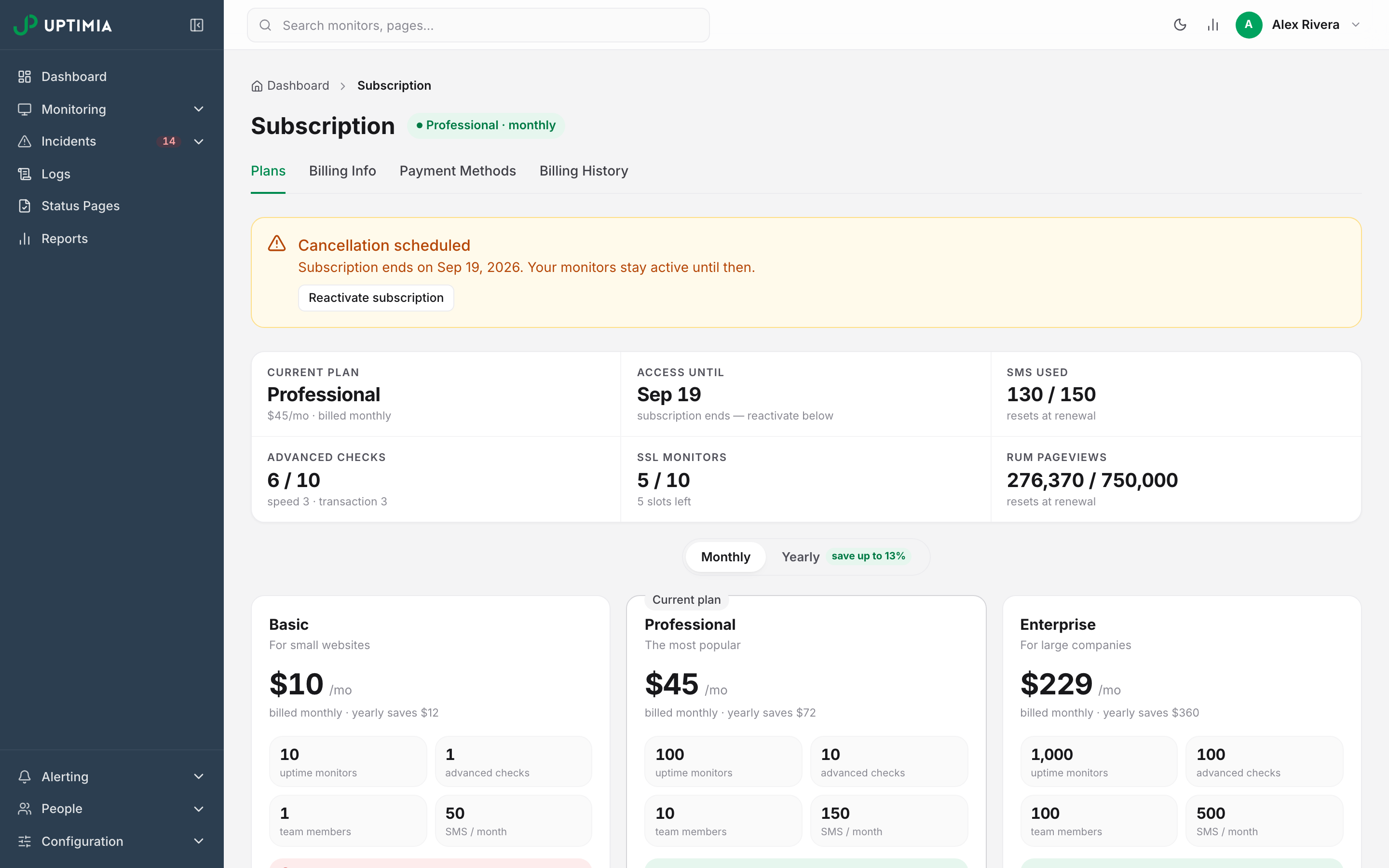1389x868 pixels.
Task: Select the Plans tab
Action: pyautogui.click(x=268, y=171)
